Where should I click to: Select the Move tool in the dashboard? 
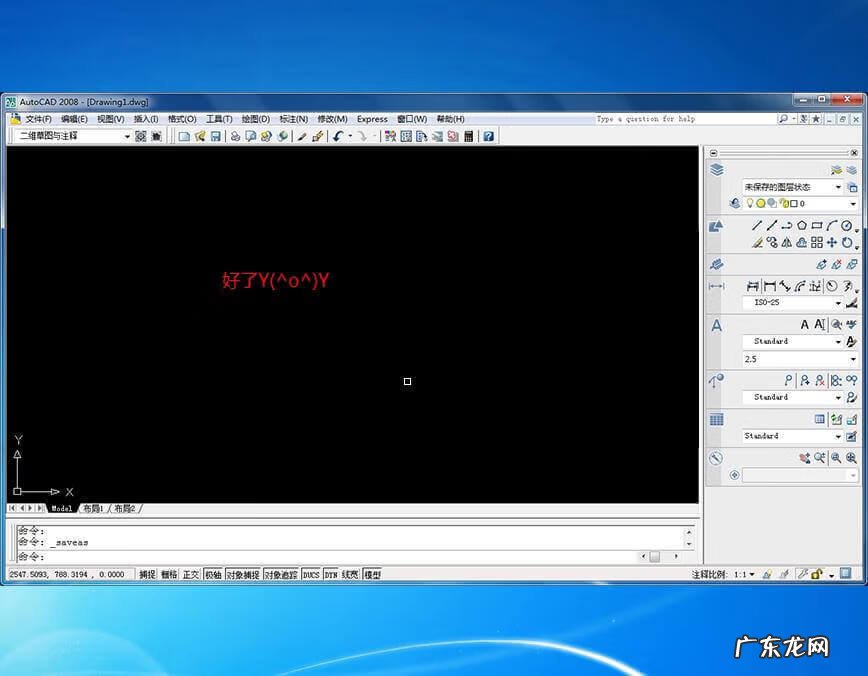(x=832, y=243)
